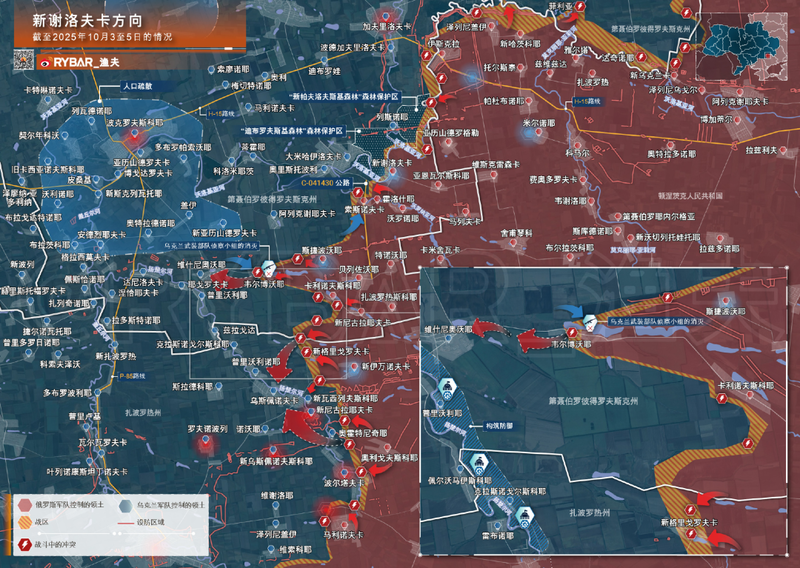
Task: Click the P-85路线 road label
Action: coord(132,376)
